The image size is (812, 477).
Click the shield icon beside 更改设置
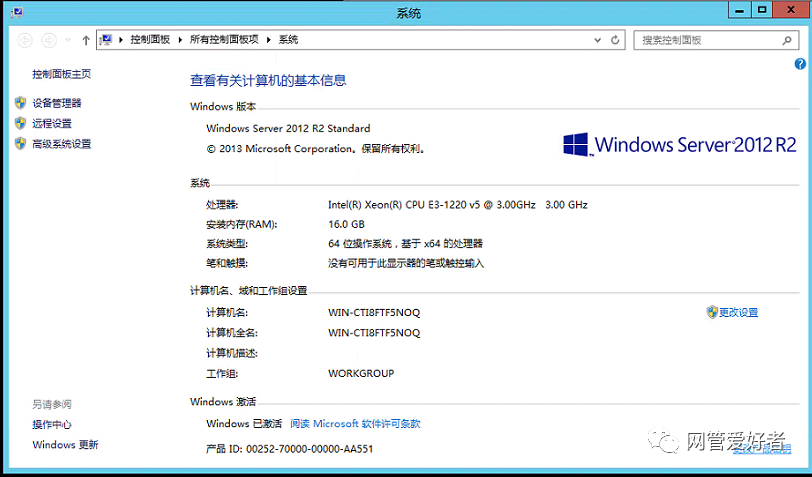click(x=712, y=312)
